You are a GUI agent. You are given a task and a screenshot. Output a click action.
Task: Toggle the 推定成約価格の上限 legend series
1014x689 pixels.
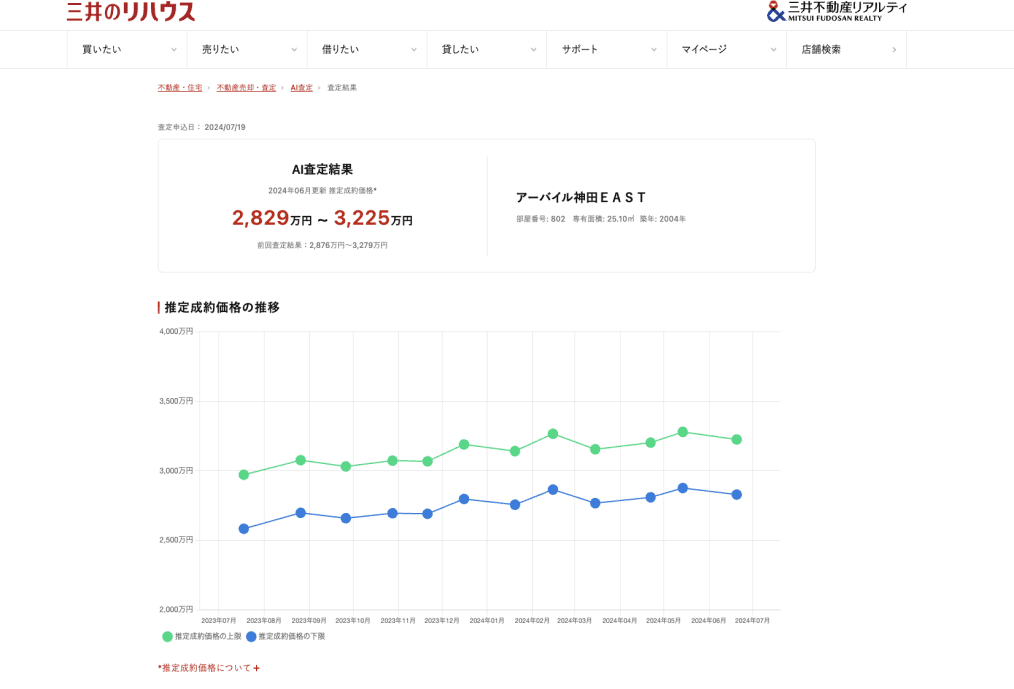[x=202, y=637]
